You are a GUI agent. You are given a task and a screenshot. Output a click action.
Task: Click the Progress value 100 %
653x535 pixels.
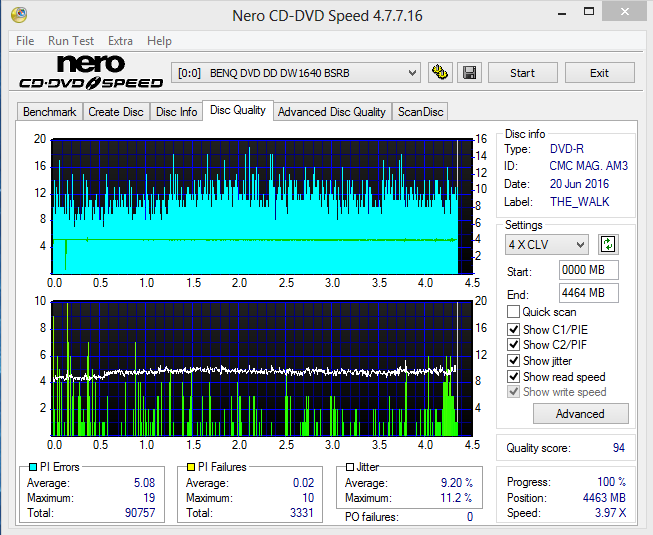pos(611,482)
